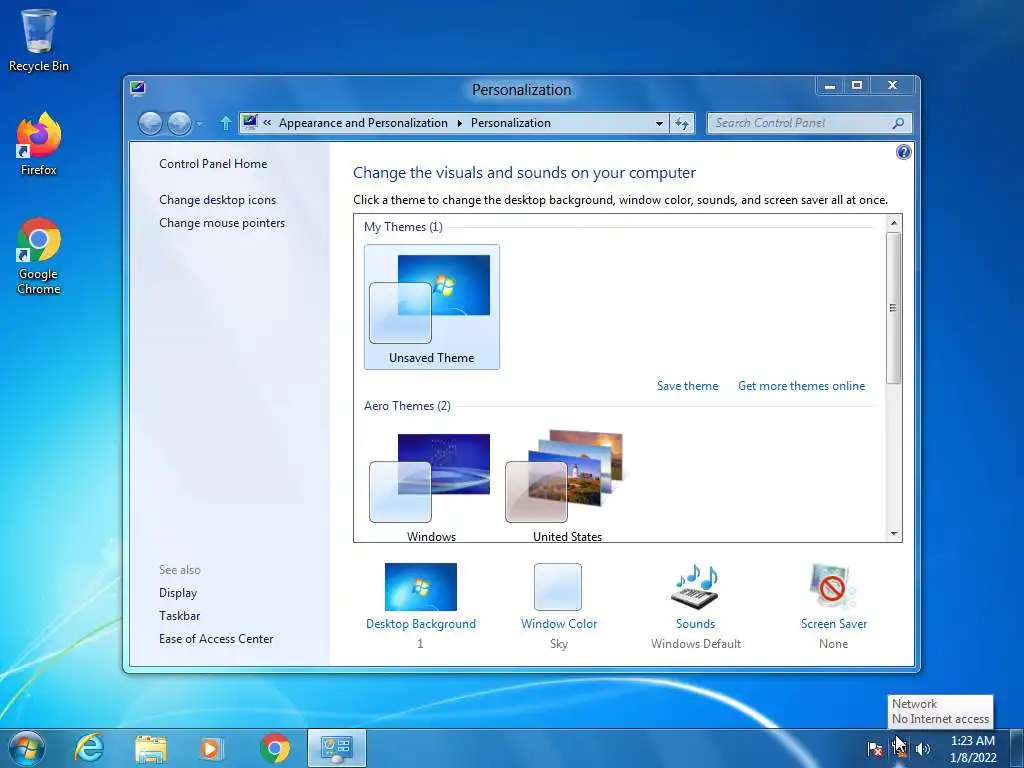Open the Windows Start menu orb
1024x768 pixels.
coord(27,748)
